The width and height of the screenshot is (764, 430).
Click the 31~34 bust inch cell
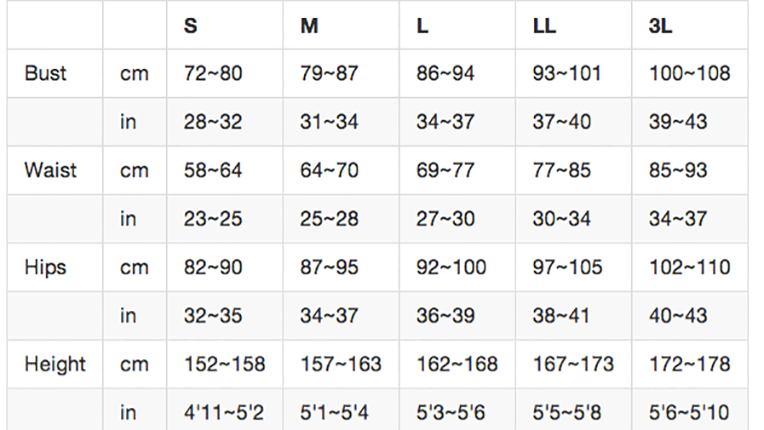[329, 122]
